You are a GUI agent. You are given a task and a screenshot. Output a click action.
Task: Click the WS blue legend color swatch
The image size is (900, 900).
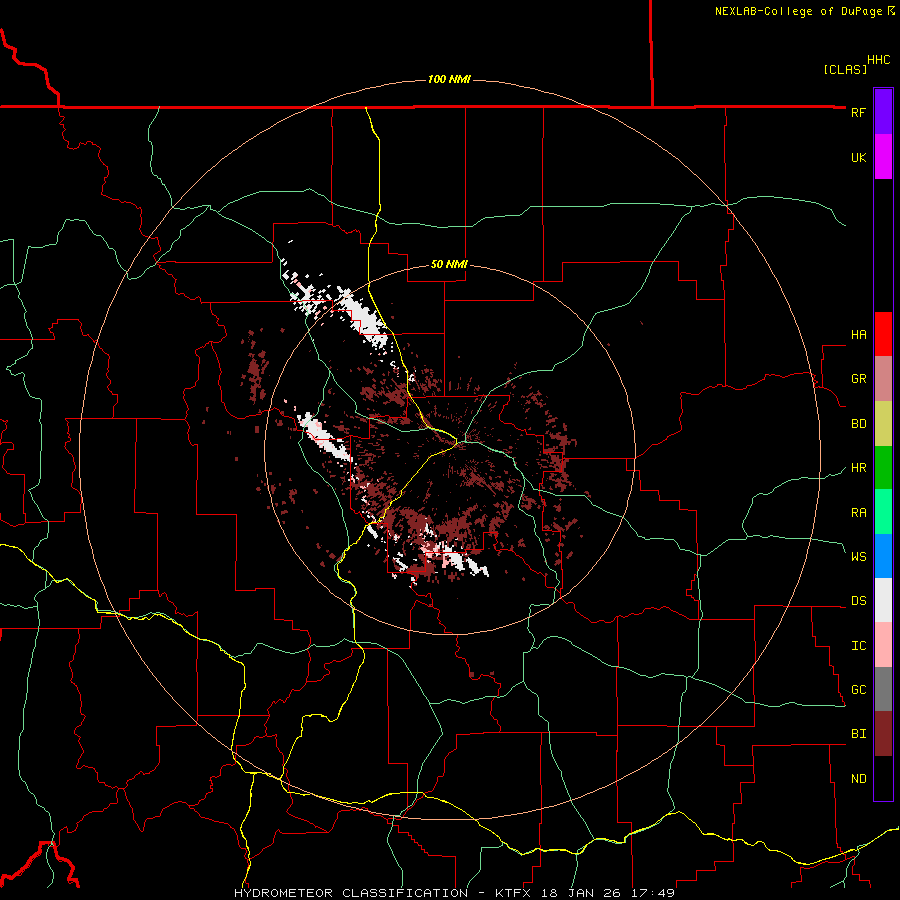(883, 556)
